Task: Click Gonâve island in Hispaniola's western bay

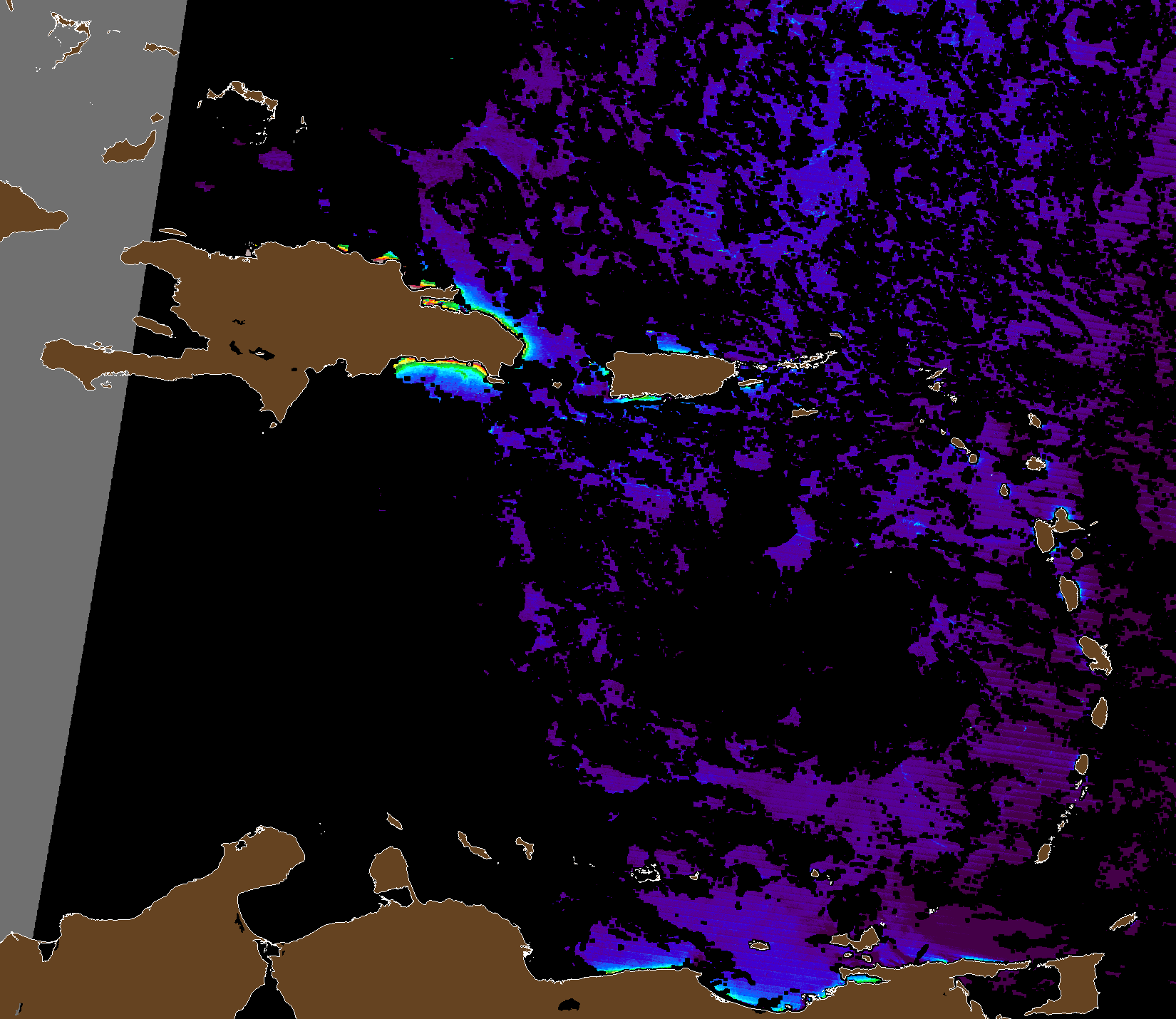Action: [x=153, y=326]
